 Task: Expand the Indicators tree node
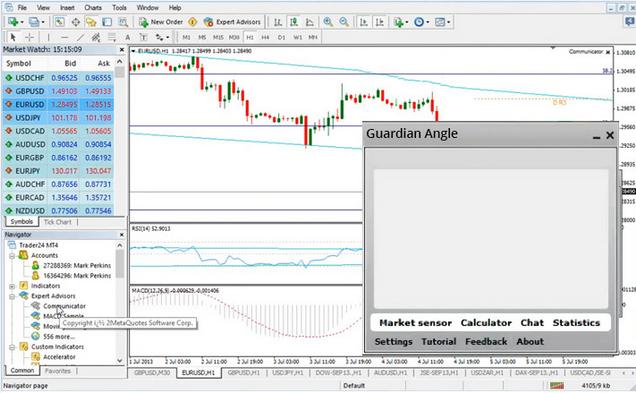point(12,286)
